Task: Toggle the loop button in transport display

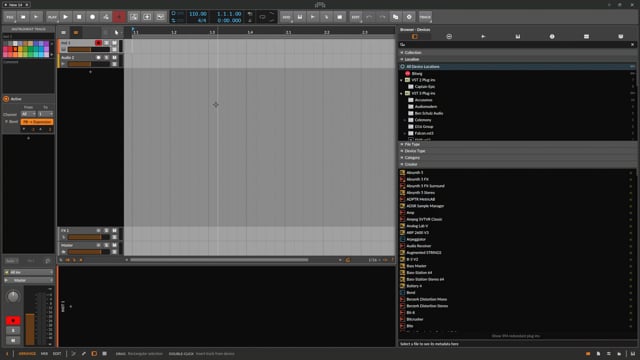Action: point(262,17)
